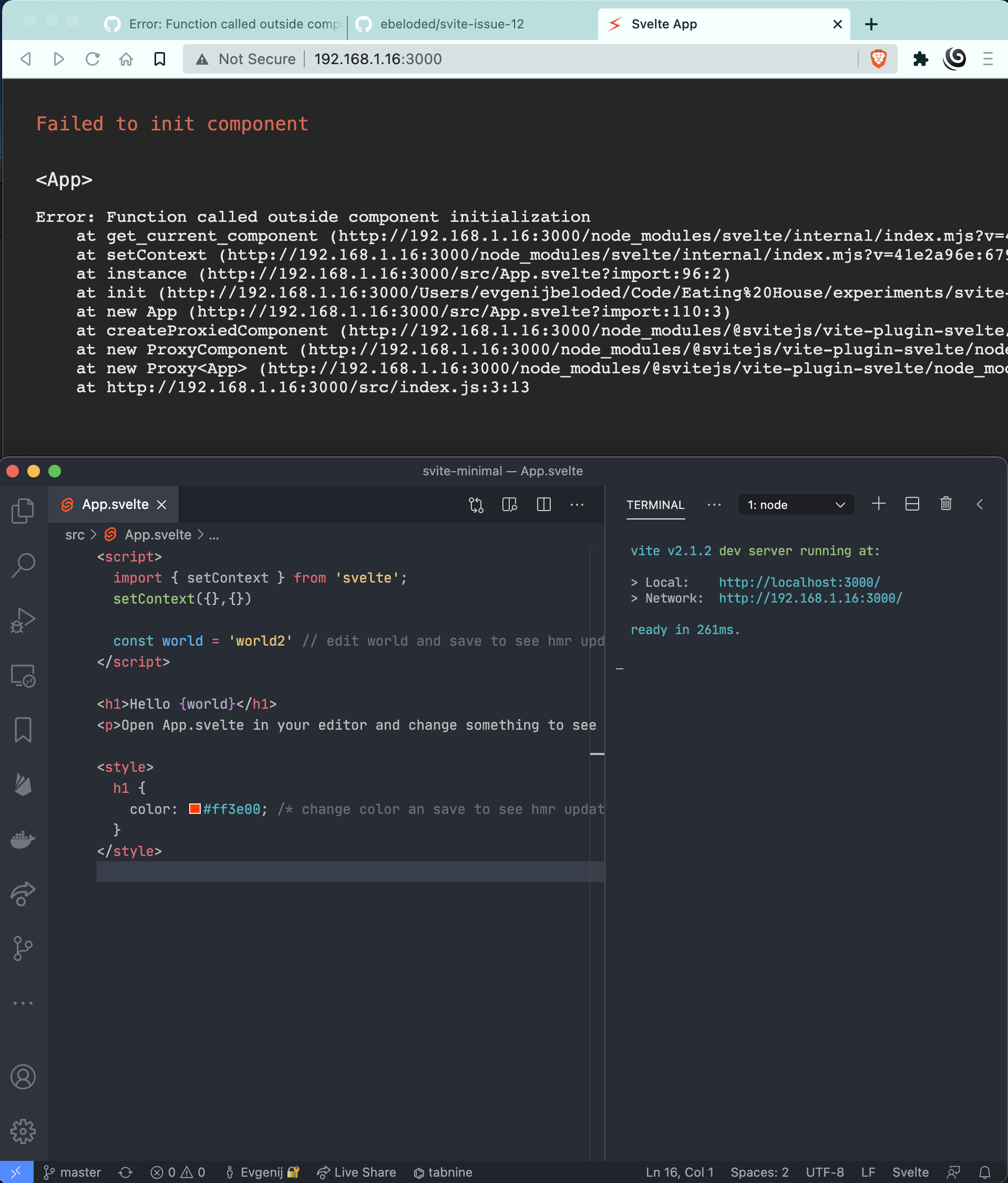Click the #ff3e00 color swatch
Viewport: 1008px width, 1183px height.
click(194, 809)
